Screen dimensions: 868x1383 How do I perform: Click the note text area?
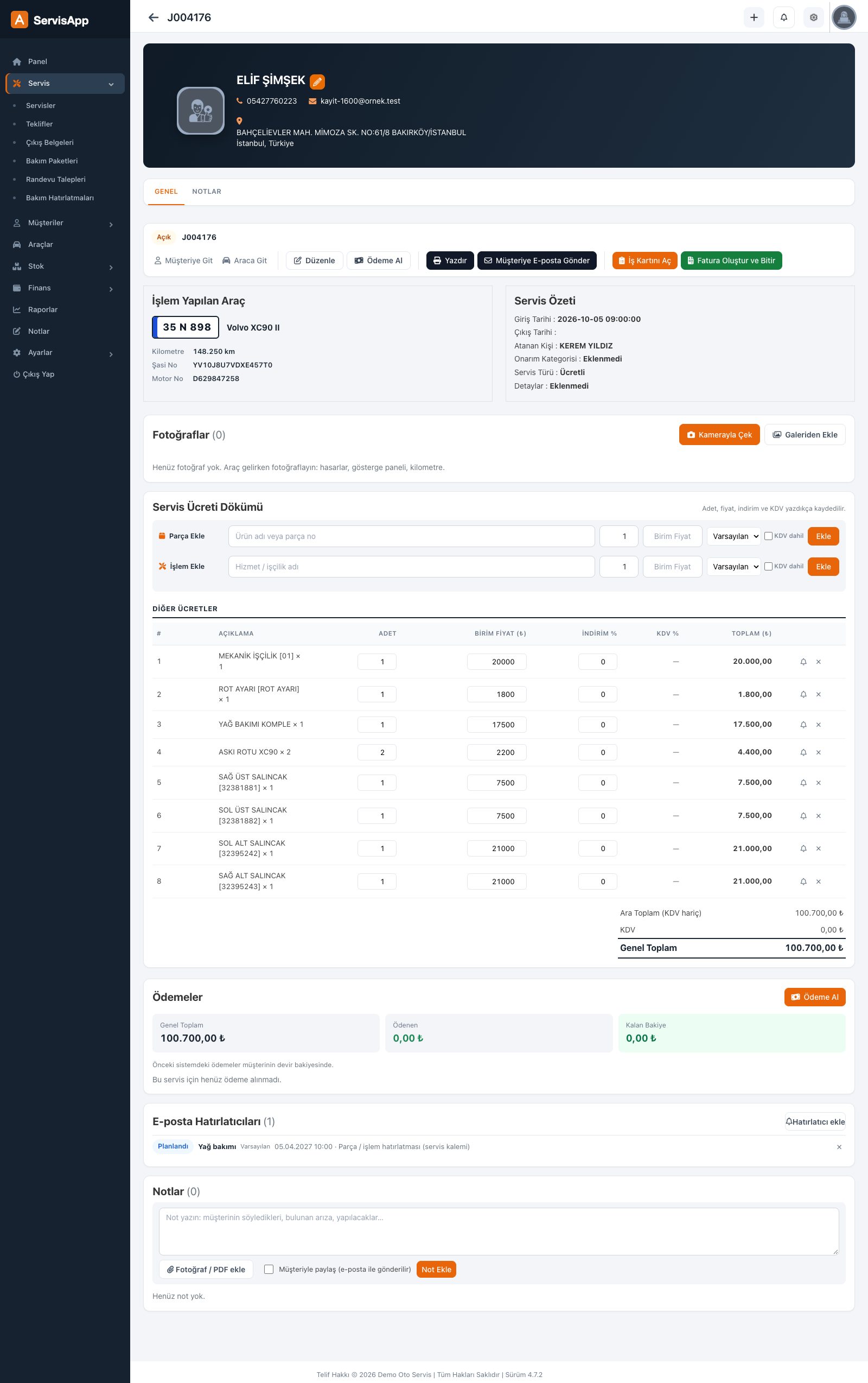click(x=499, y=1232)
